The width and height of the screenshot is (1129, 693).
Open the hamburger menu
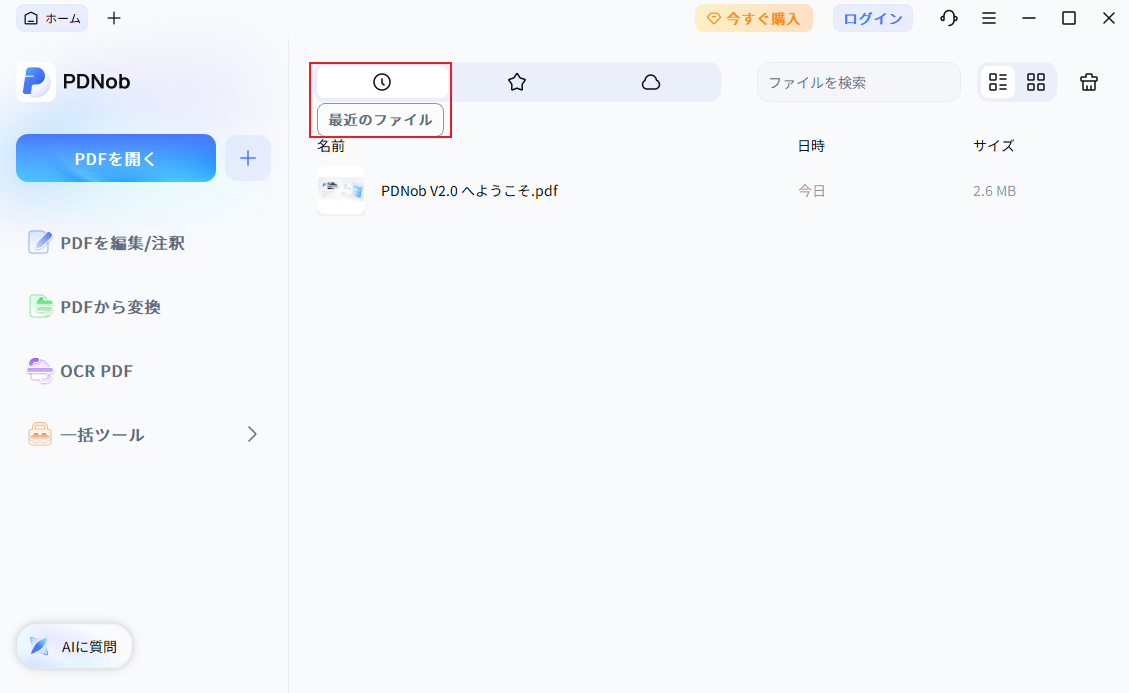pyautogui.click(x=989, y=18)
